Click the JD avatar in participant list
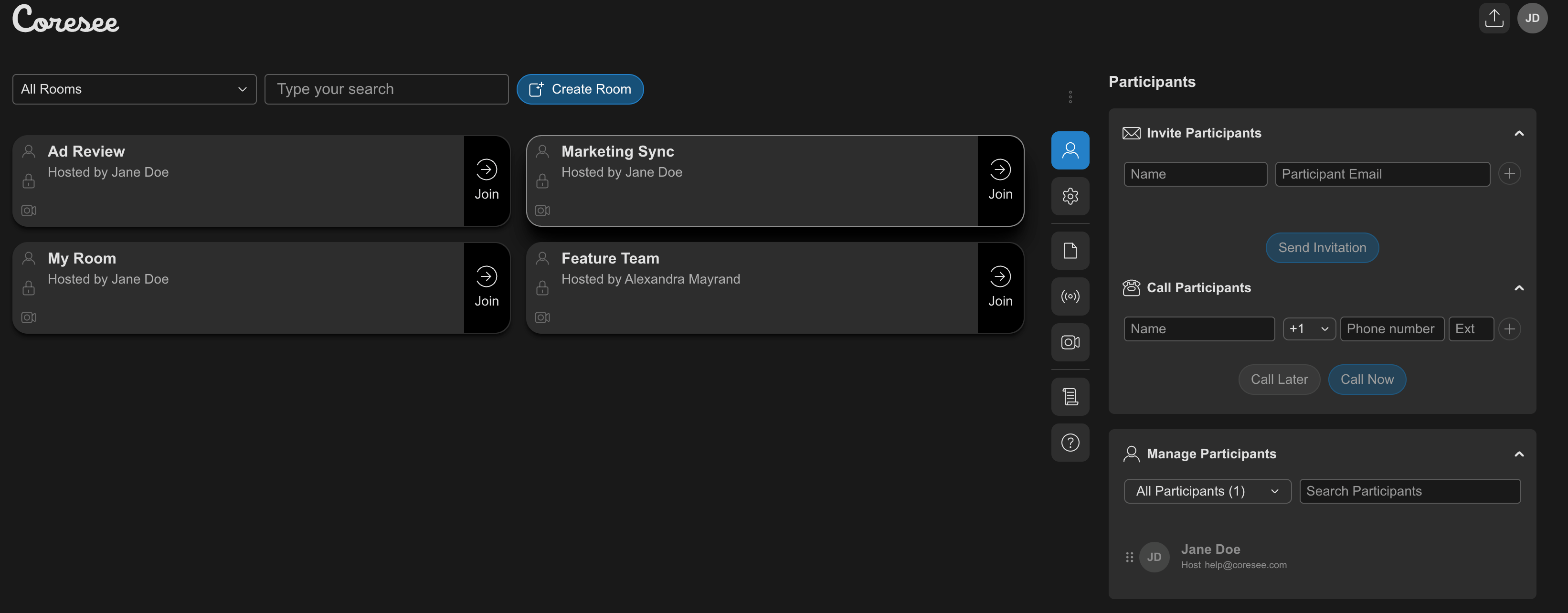Image resolution: width=1568 pixels, height=613 pixels. click(x=1154, y=557)
